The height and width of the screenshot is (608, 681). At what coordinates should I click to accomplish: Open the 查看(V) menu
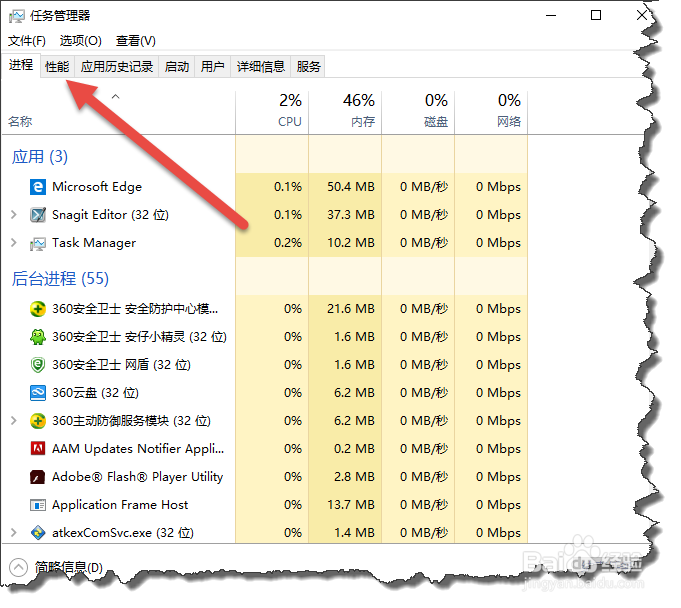[x=136, y=41]
